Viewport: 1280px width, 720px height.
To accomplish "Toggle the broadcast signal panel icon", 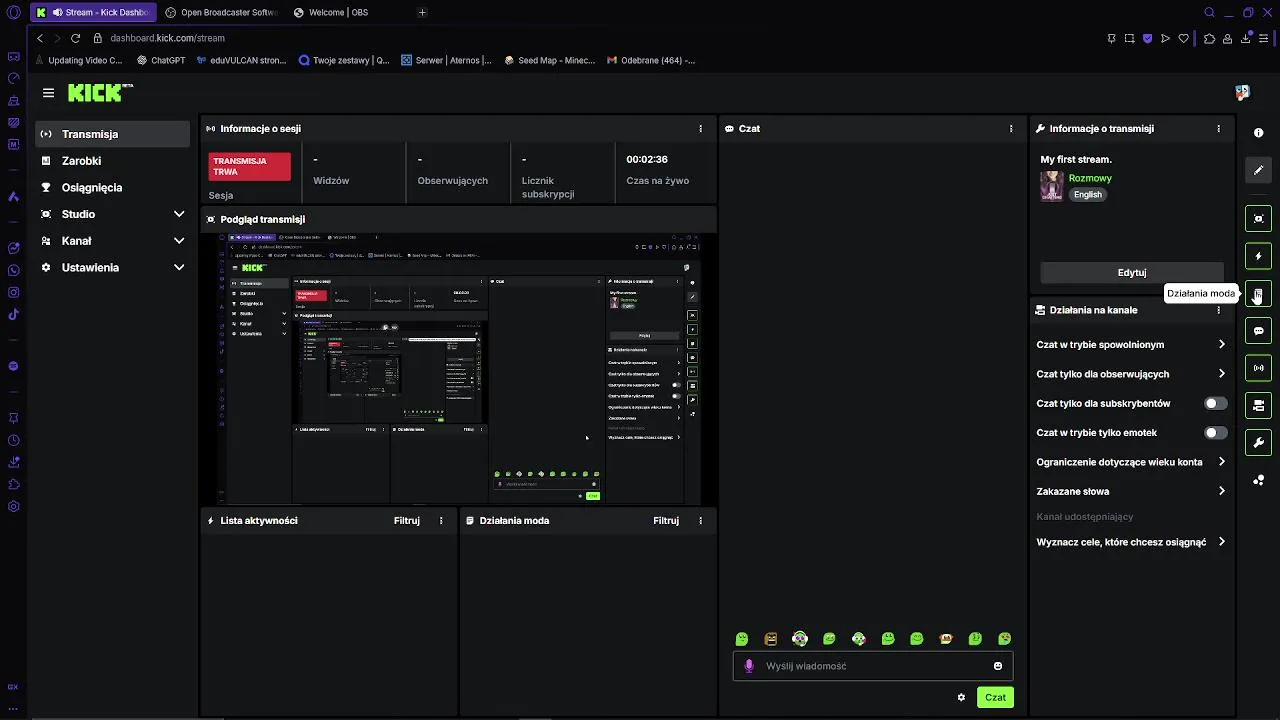I will point(1258,368).
